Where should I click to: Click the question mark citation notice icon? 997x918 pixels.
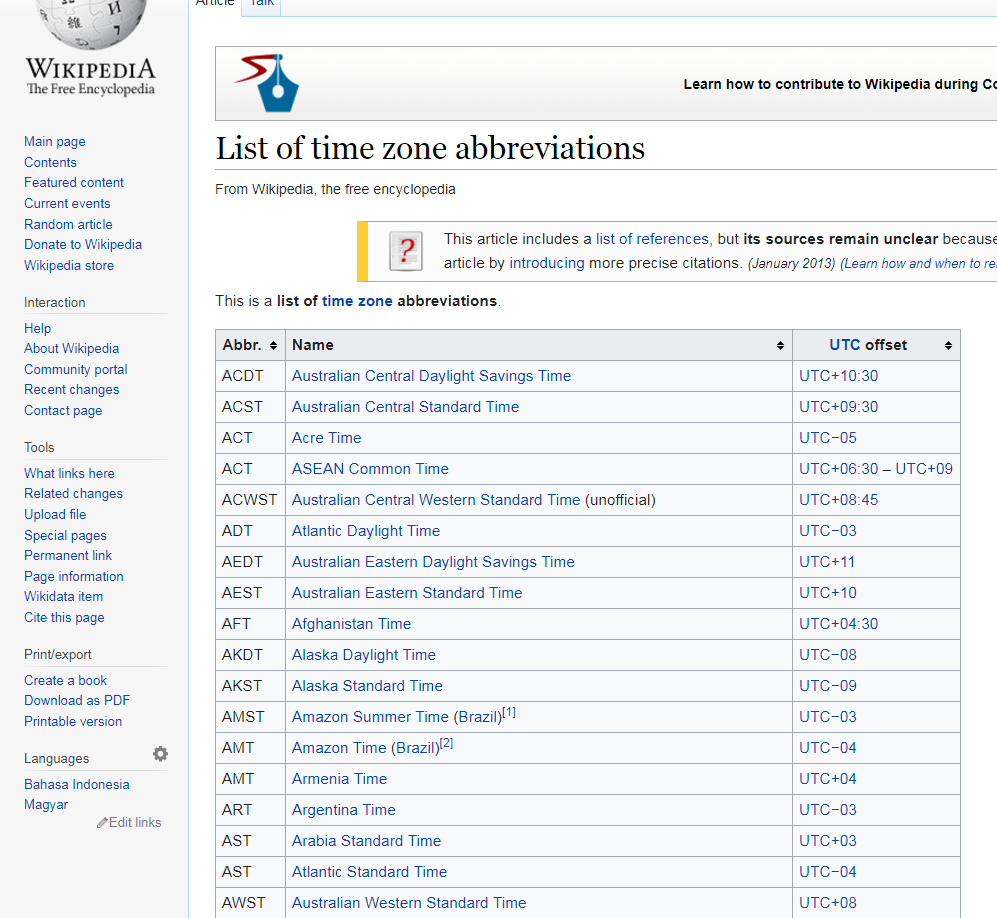[x=405, y=251]
